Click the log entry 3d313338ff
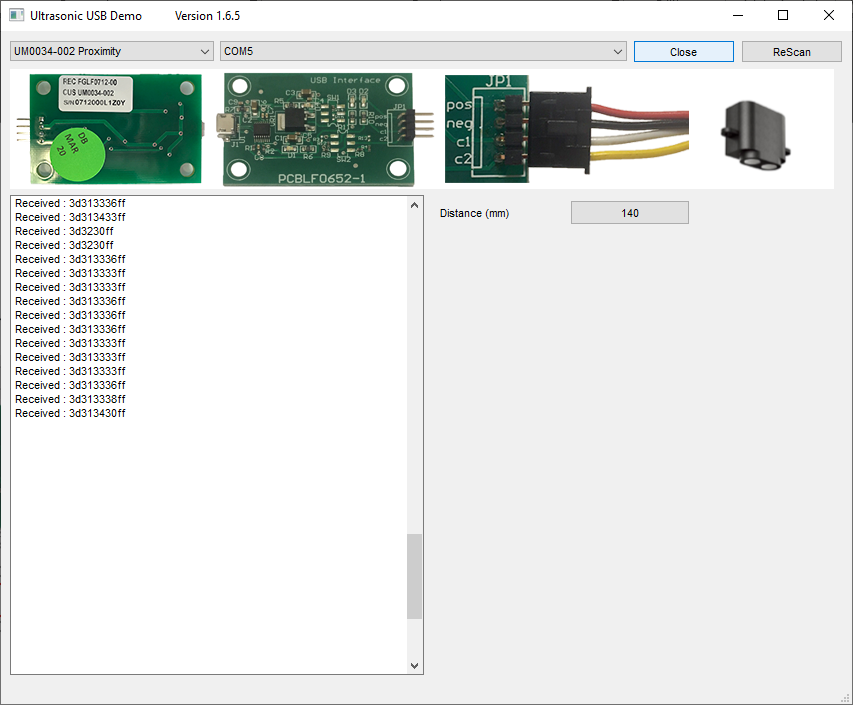The height and width of the screenshot is (705, 853). [x=71, y=399]
